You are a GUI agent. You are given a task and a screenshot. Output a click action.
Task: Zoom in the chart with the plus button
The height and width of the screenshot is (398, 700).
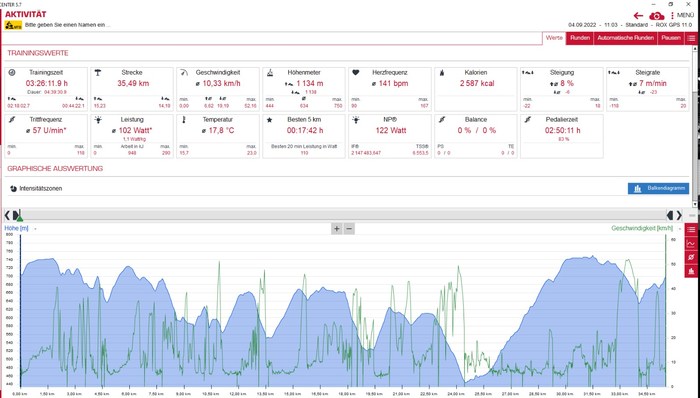coord(337,229)
